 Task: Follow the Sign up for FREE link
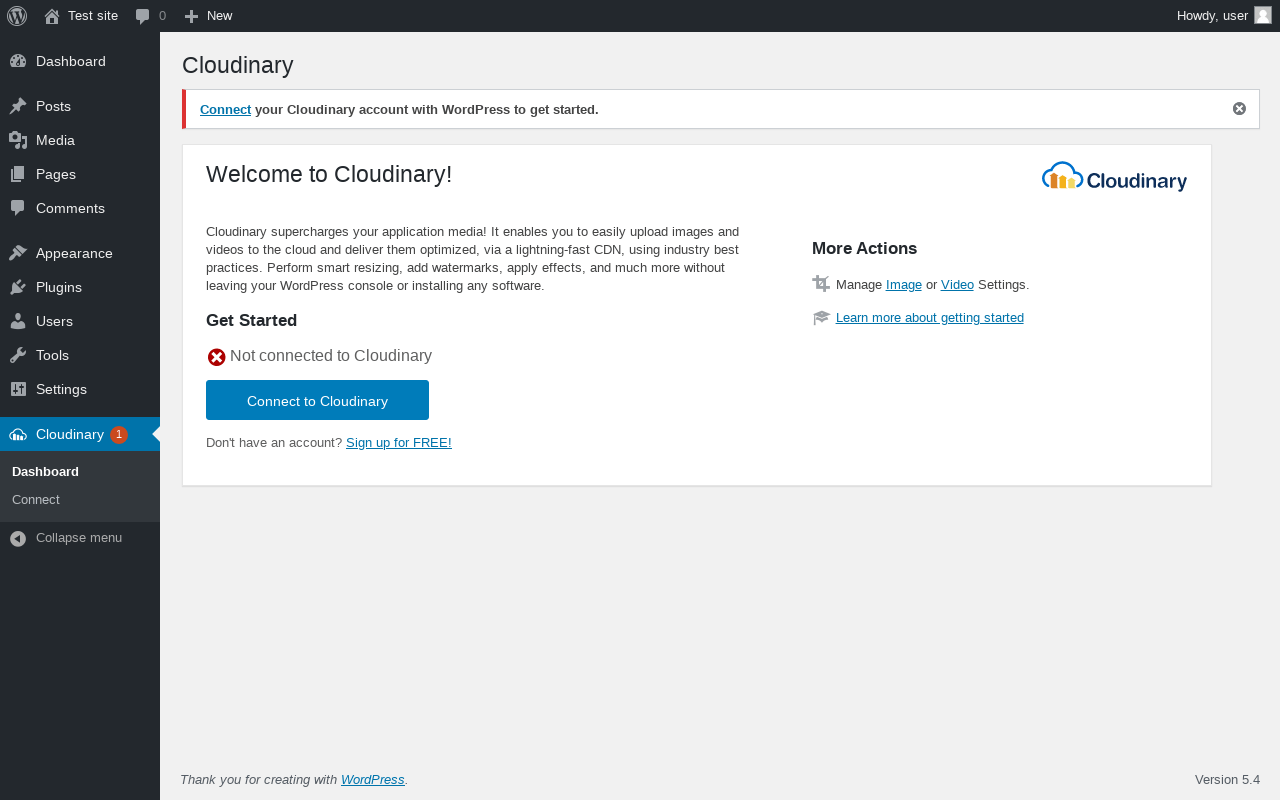398,443
